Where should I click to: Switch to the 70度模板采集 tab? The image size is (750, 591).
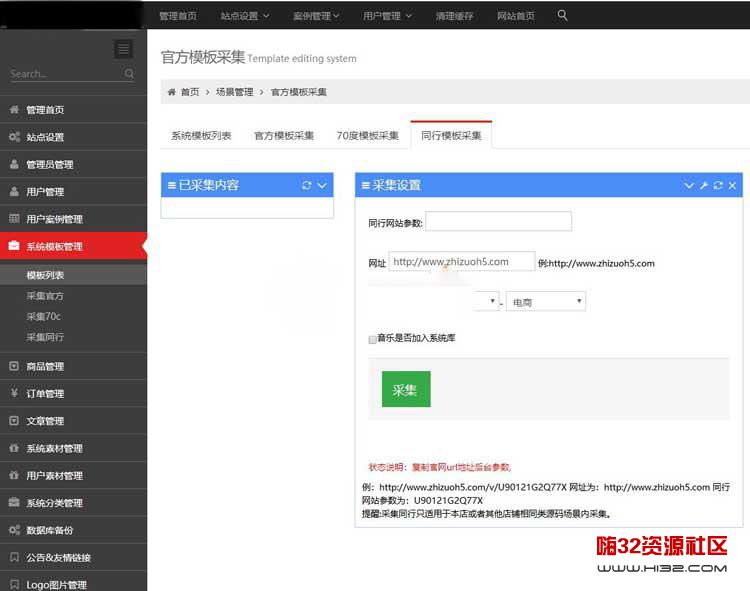pyautogui.click(x=367, y=135)
